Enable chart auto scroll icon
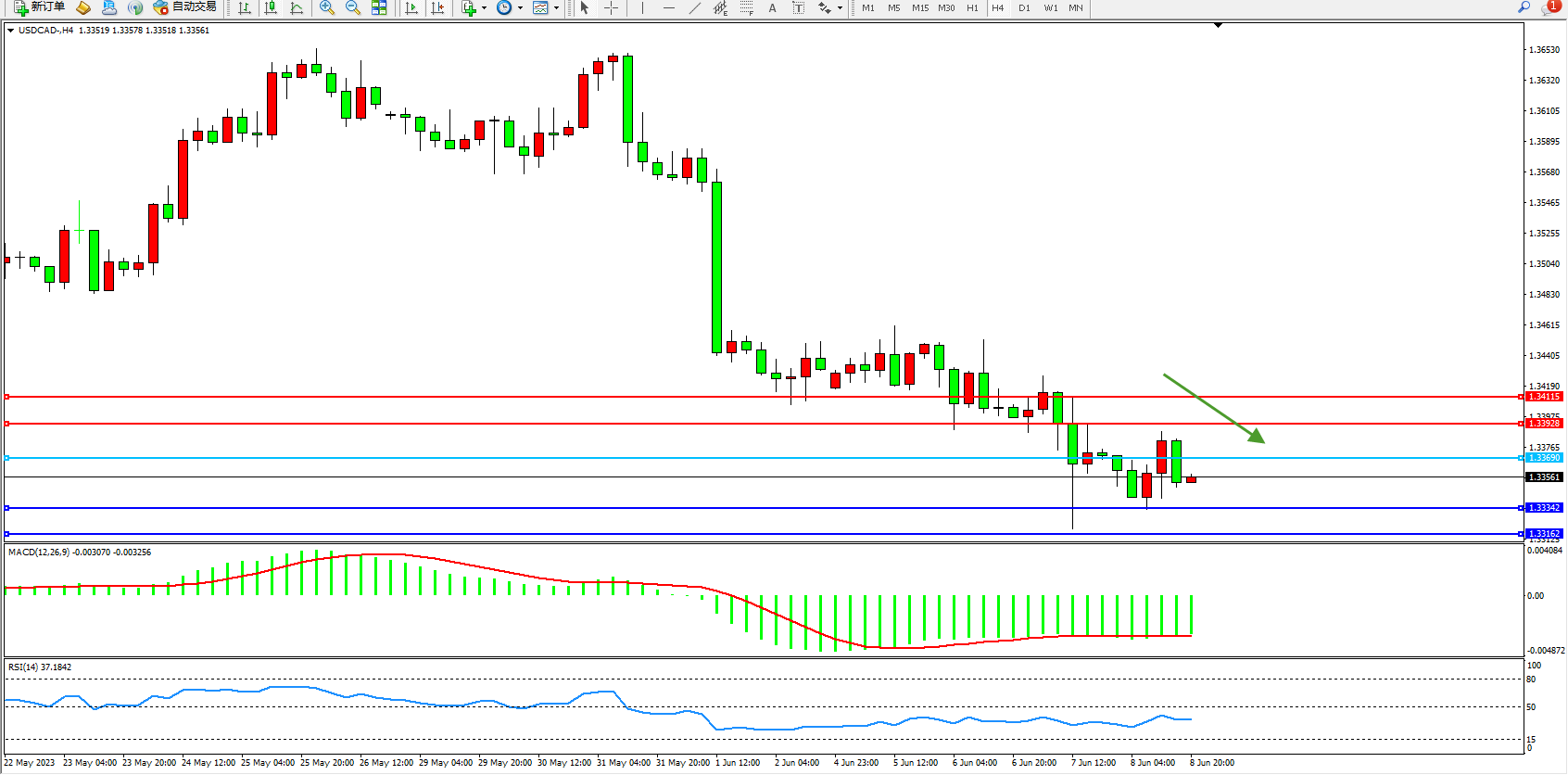Image resolution: width=1568 pixels, height=775 pixels. click(411, 7)
